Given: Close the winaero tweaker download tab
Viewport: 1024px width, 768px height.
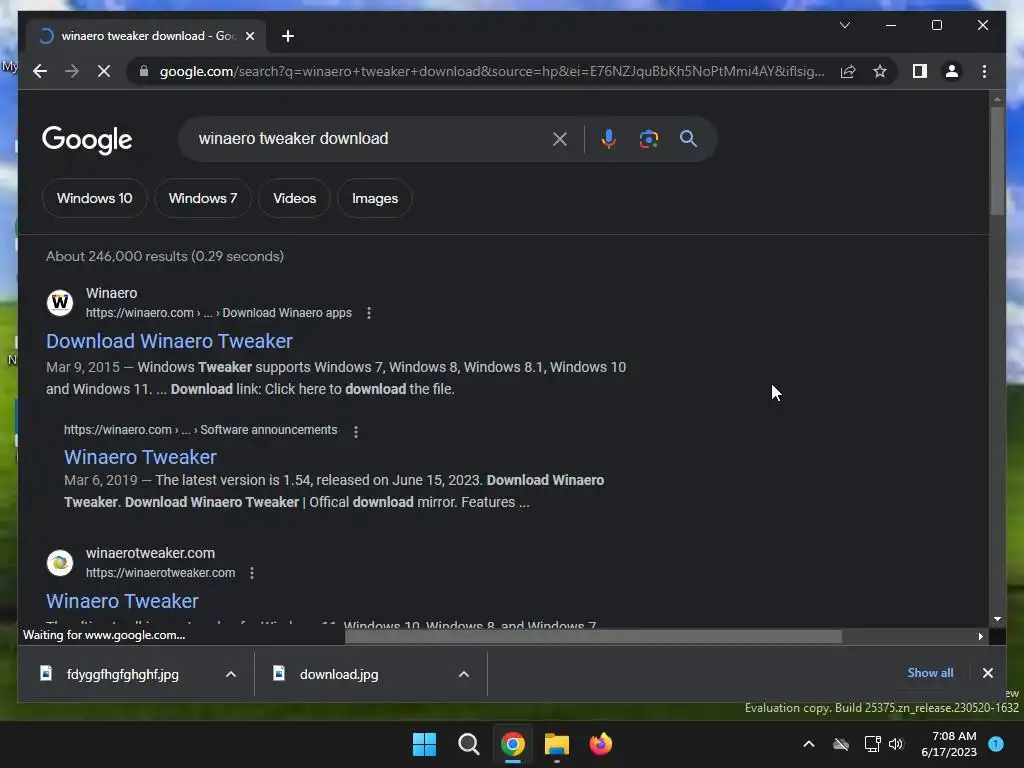Looking at the screenshot, I should click(249, 36).
